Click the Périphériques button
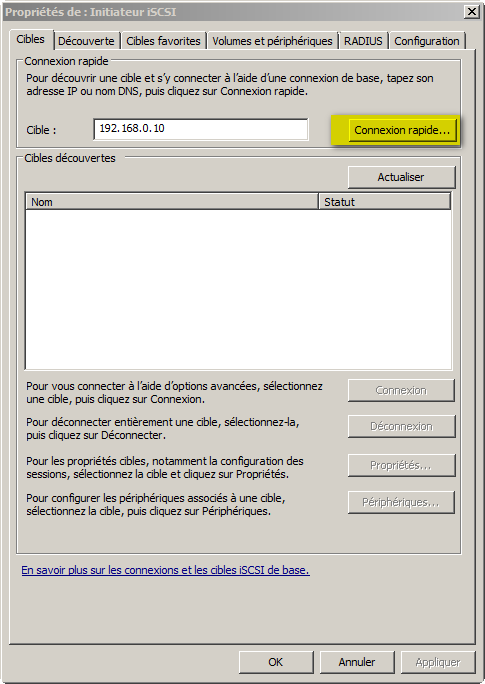This screenshot has width=485, height=684. (401, 503)
